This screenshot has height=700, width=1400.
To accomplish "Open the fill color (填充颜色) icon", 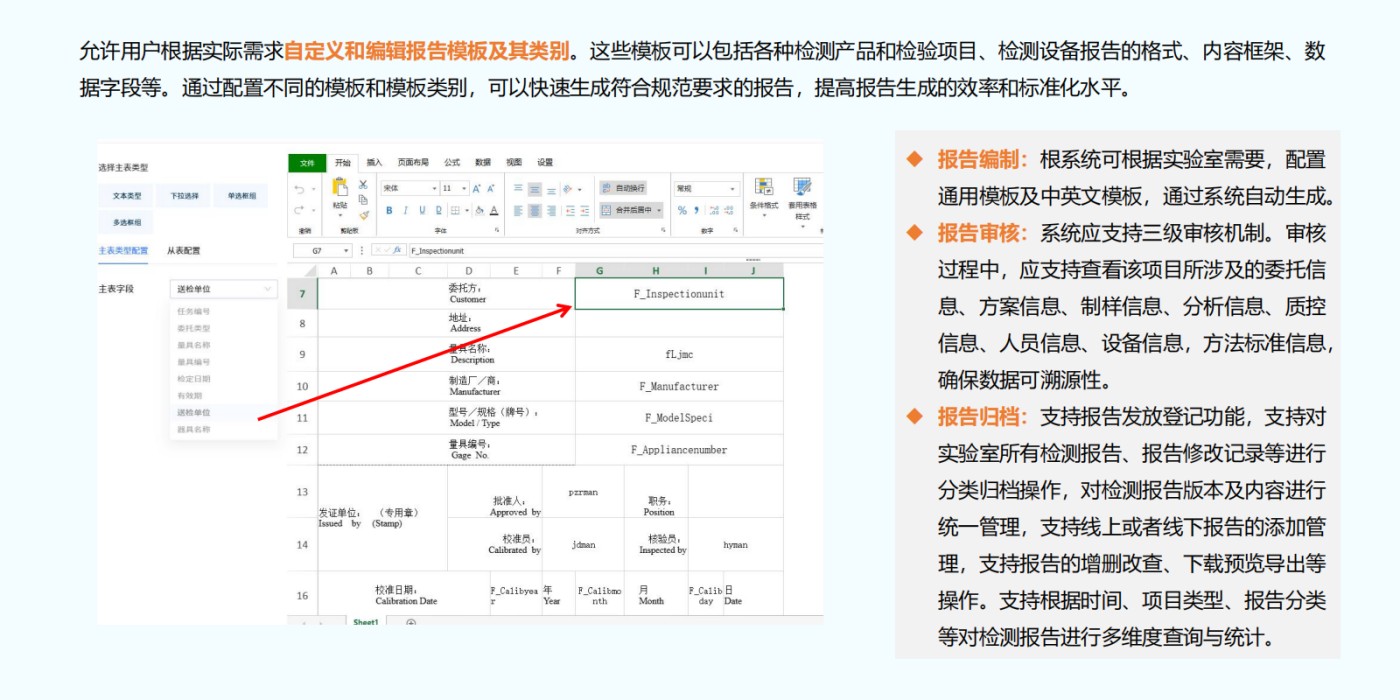I will pos(479,210).
